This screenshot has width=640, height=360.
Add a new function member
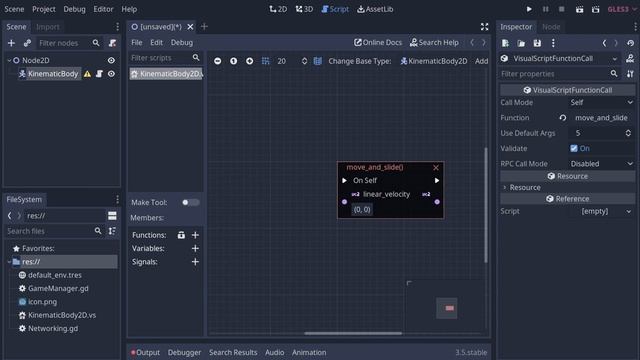click(x=195, y=235)
